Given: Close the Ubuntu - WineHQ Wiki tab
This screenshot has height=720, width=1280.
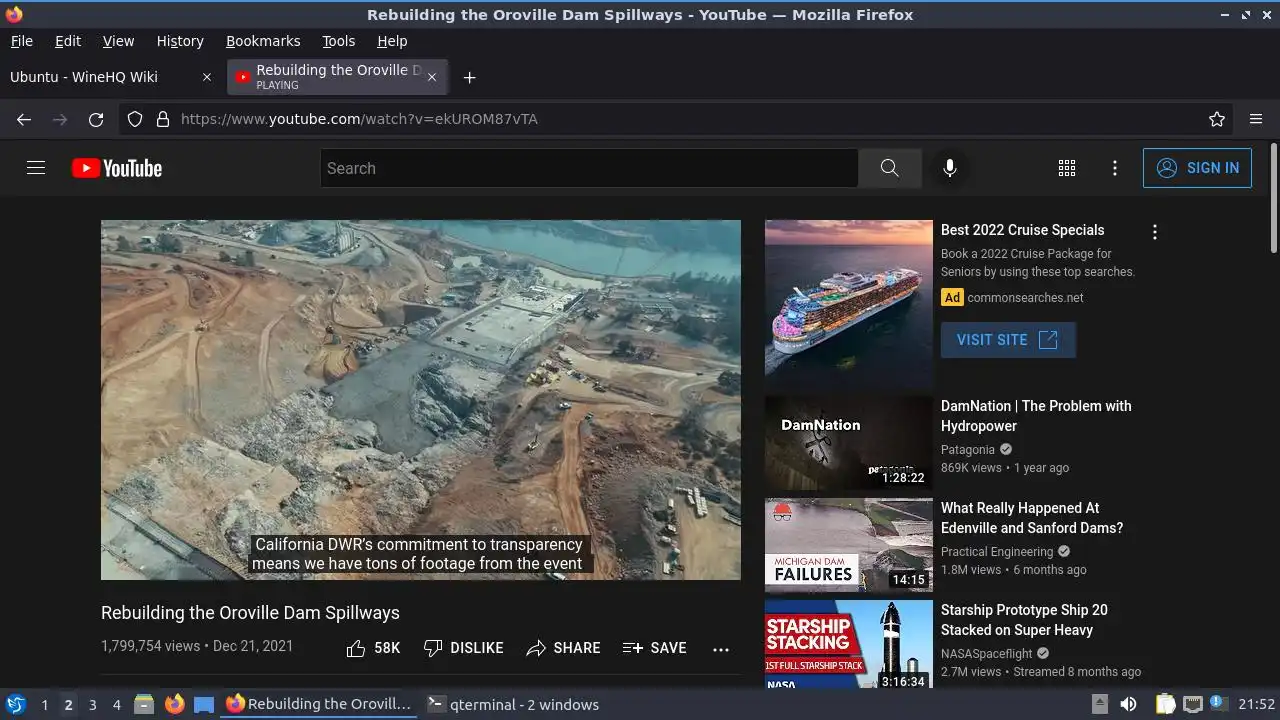Looking at the screenshot, I should [x=207, y=77].
